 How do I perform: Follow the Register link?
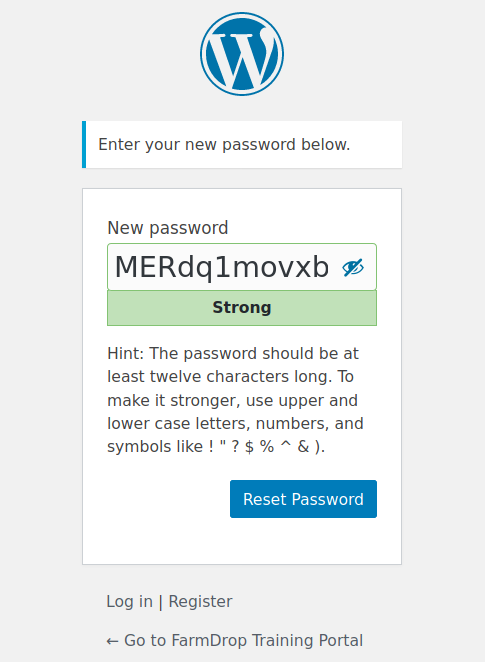click(200, 601)
